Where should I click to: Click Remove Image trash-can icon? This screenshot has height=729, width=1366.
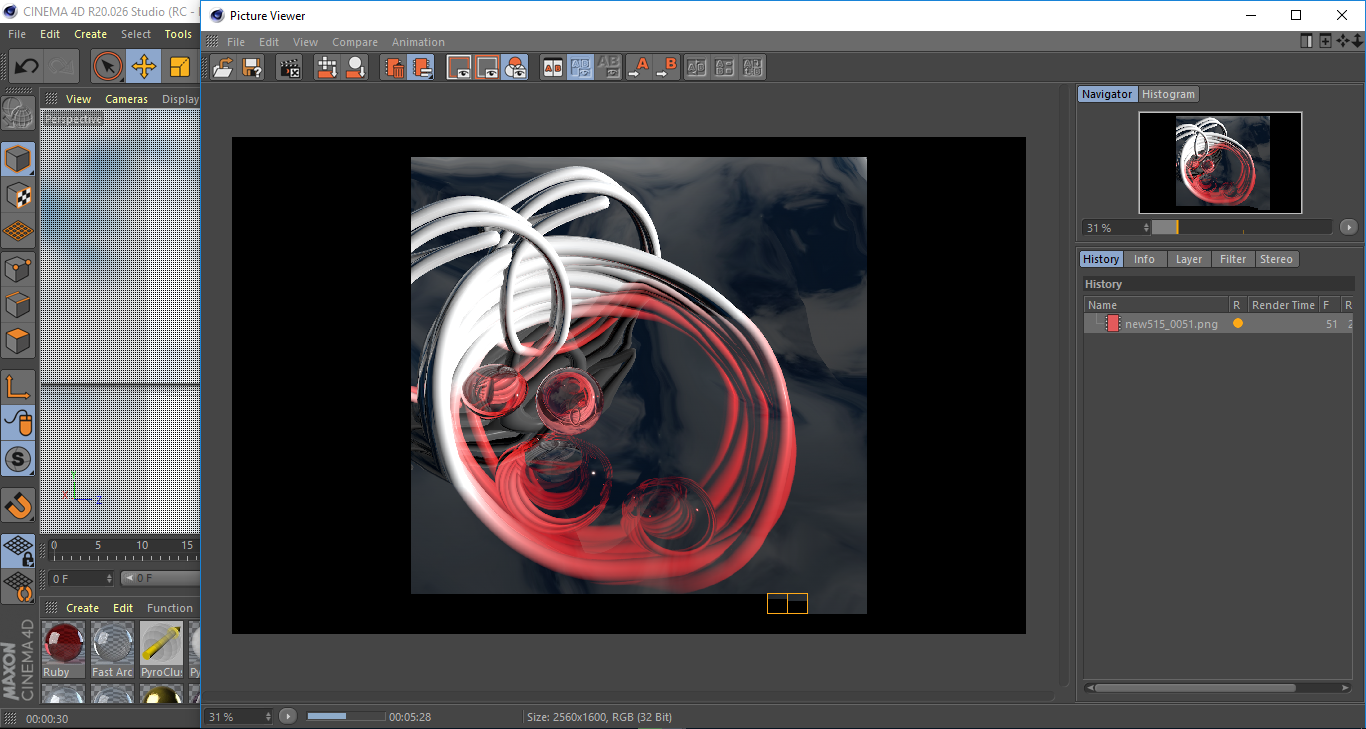click(394, 68)
